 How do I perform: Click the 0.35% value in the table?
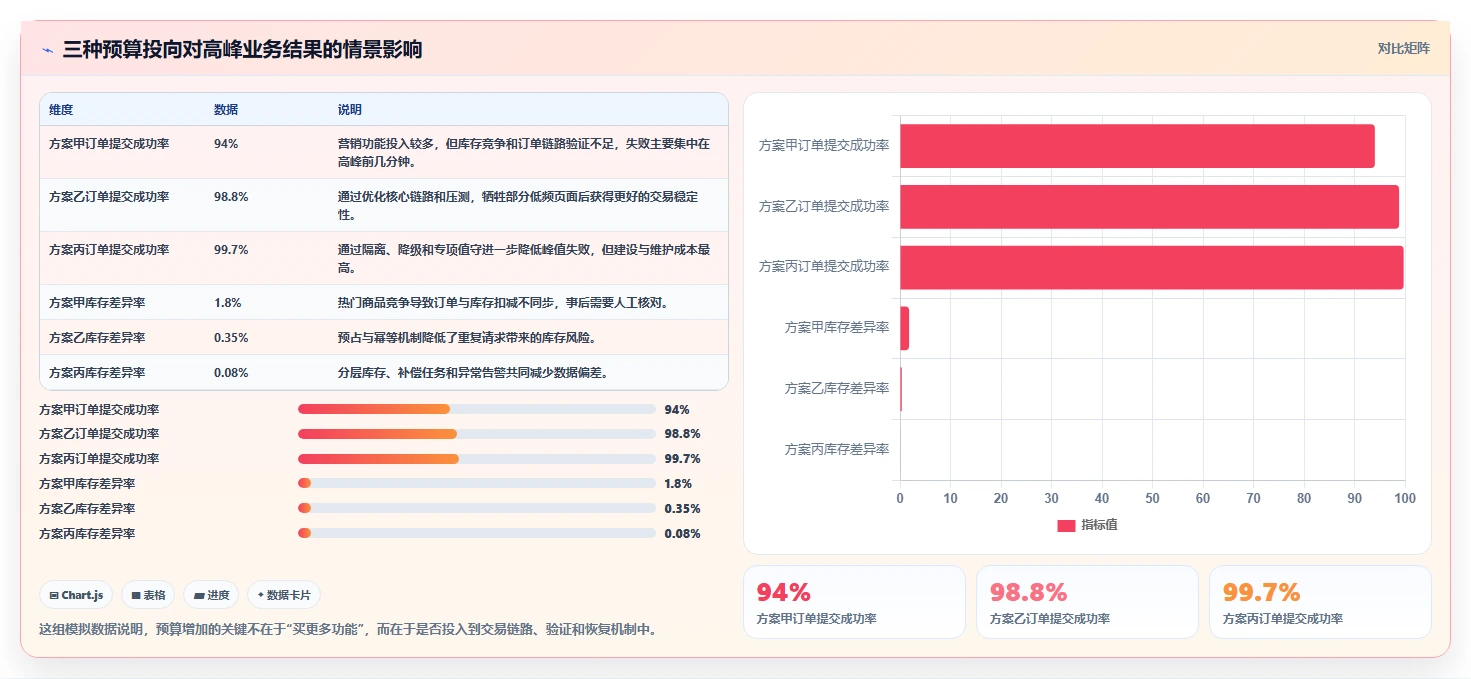click(x=231, y=337)
